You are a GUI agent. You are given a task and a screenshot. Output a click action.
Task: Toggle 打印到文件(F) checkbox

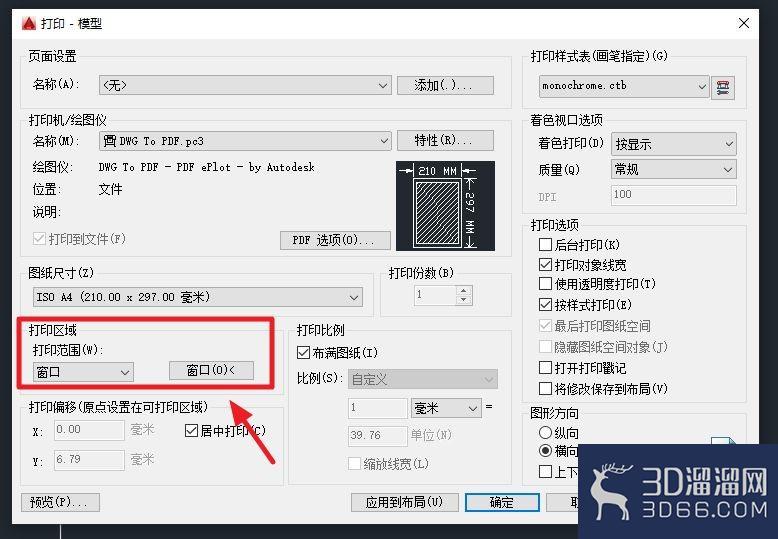click(x=39, y=239)
